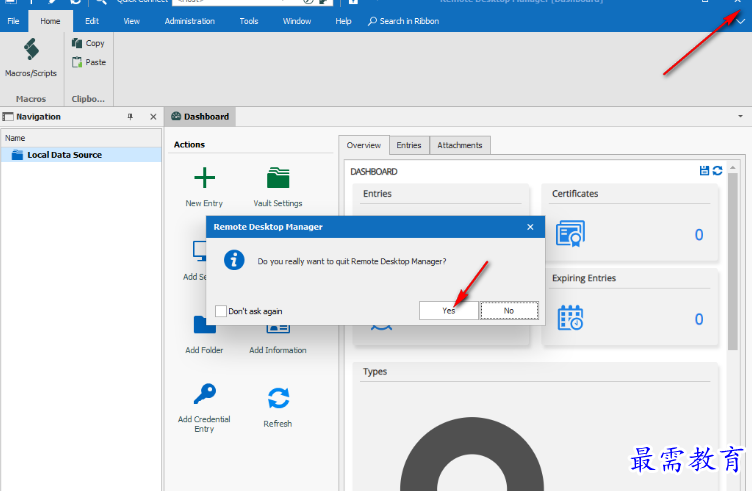This screenshot has width=752, height=491.
Task: Collapse the ribbon using the chevron
Action: [740, 21]
